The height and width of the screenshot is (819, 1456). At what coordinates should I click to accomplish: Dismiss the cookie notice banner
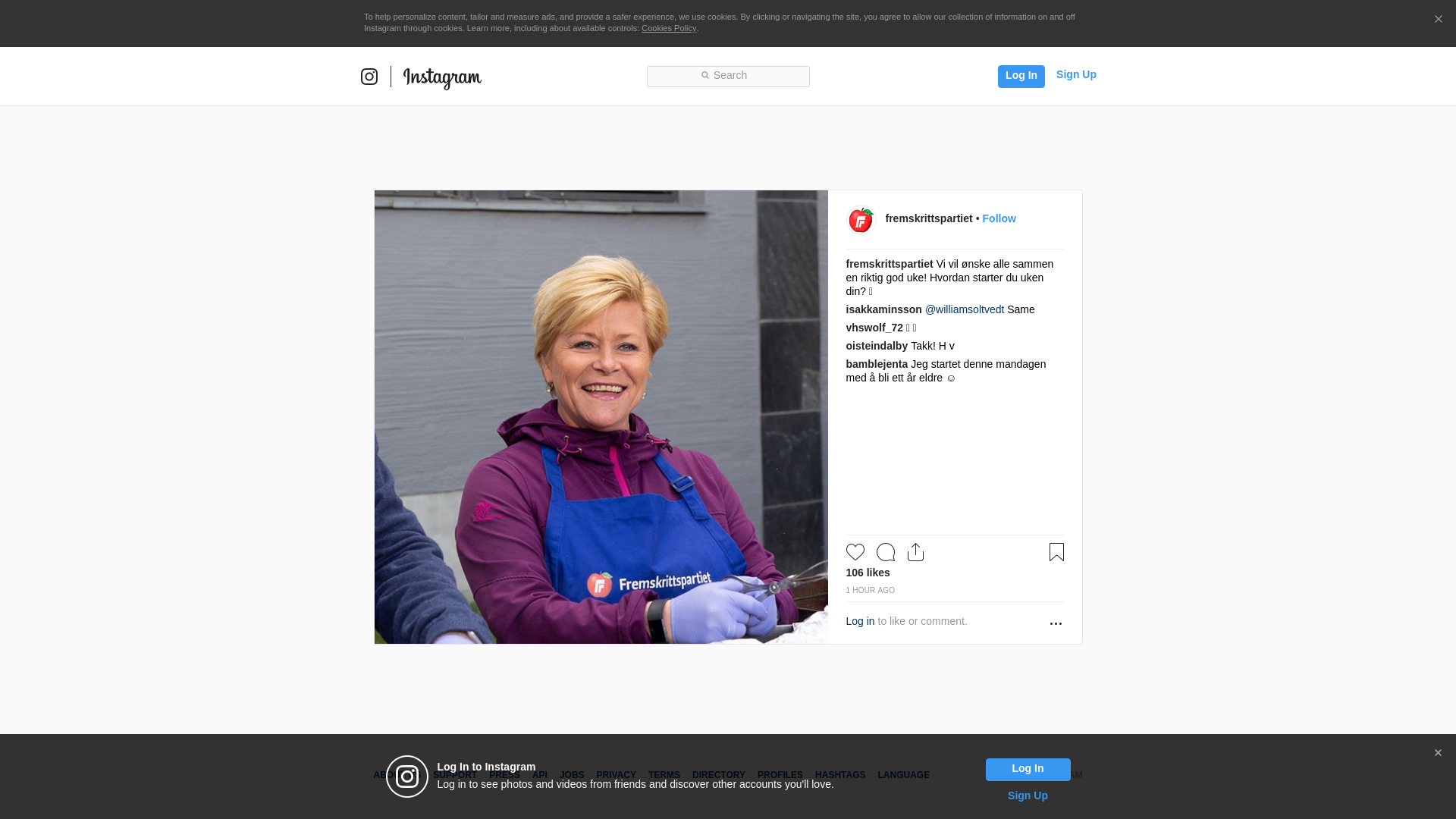pyautogui.click(x=1438, y=19)
